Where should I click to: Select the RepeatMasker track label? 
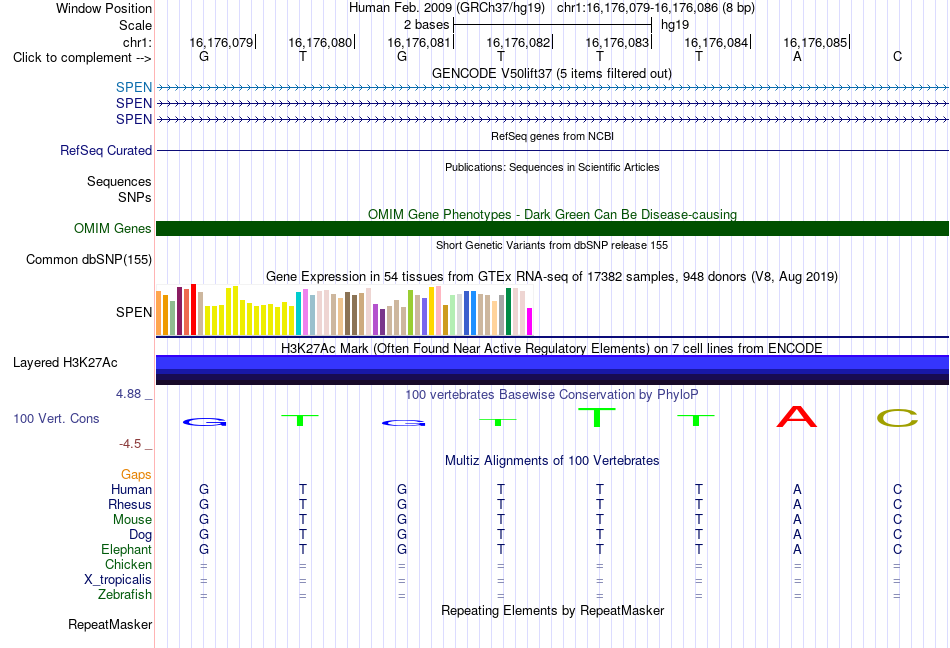pyautogui.click(x=110, y=624)
